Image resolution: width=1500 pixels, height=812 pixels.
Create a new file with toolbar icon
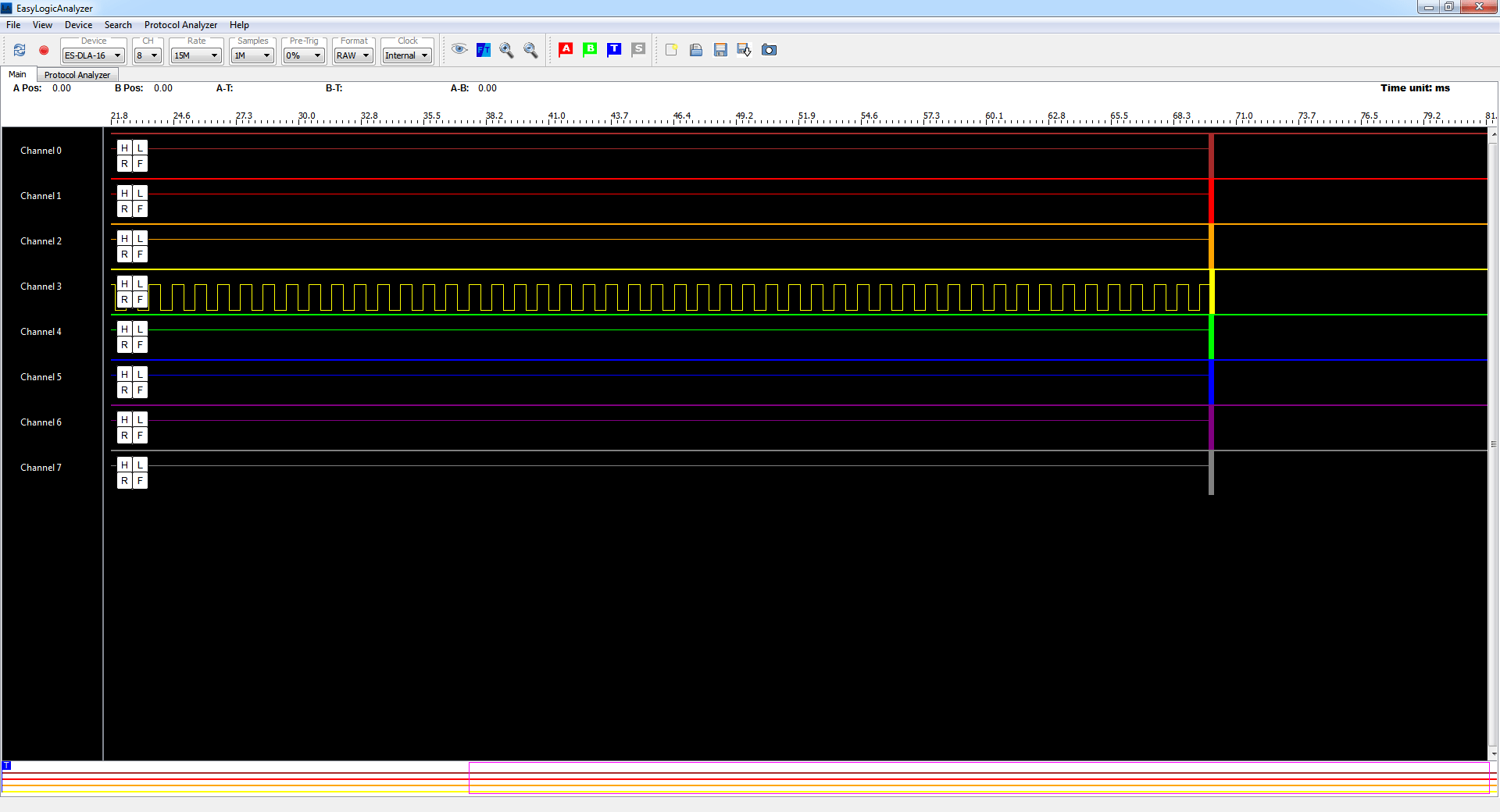tap(671, 50)
